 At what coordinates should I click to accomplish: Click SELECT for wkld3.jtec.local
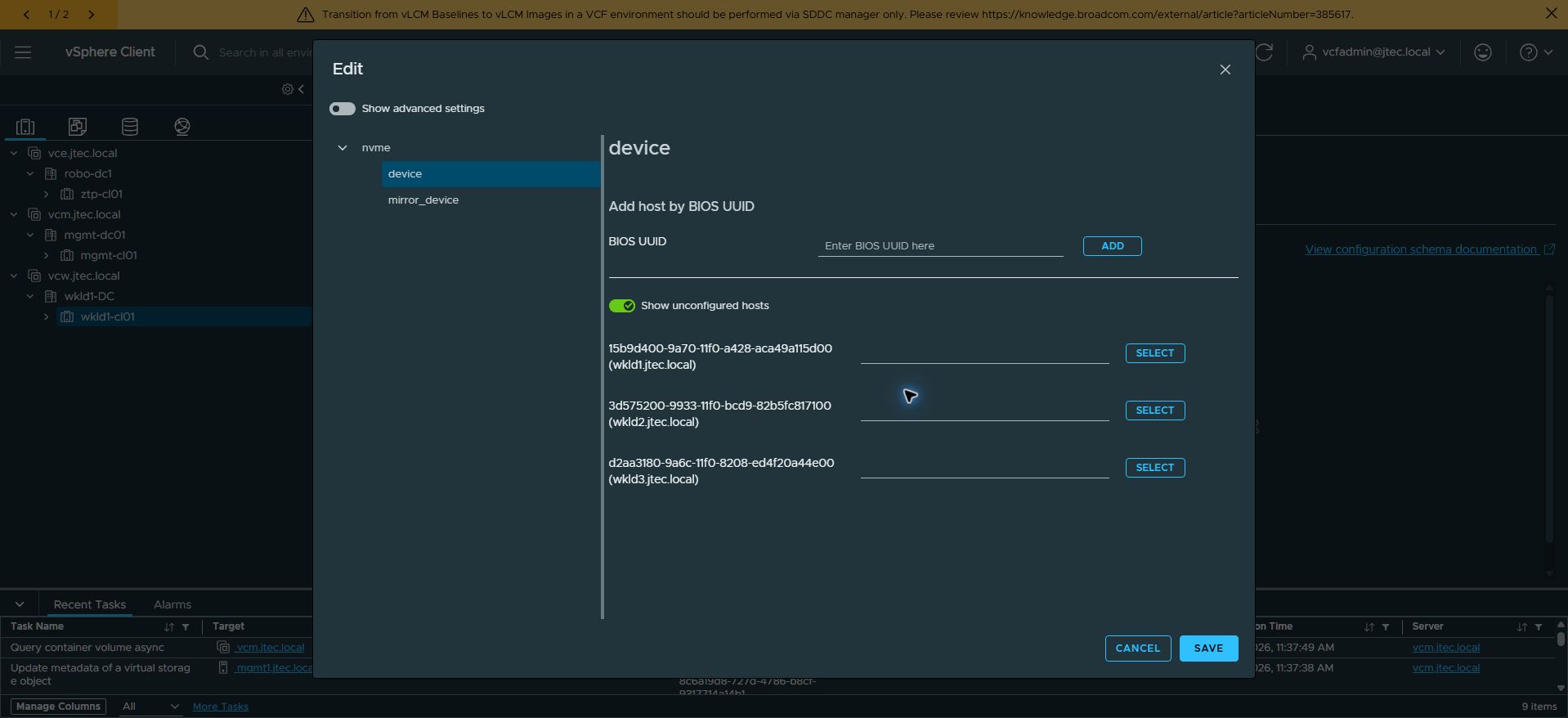tap(1154, 468)
